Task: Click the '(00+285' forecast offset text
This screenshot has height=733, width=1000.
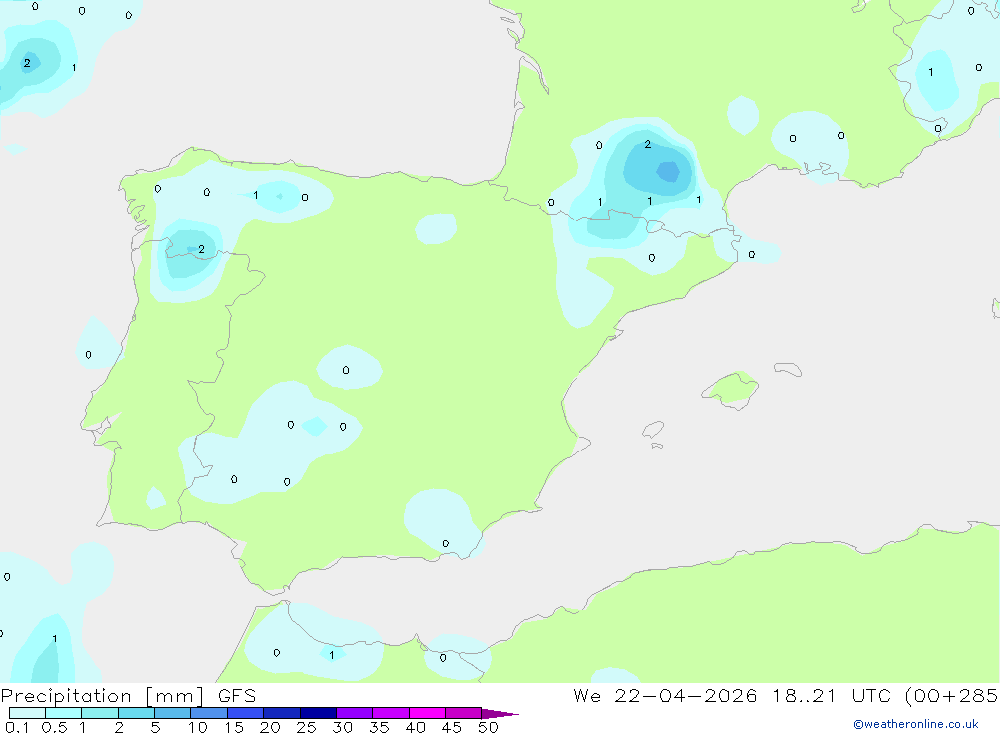Action: [952, 696]
